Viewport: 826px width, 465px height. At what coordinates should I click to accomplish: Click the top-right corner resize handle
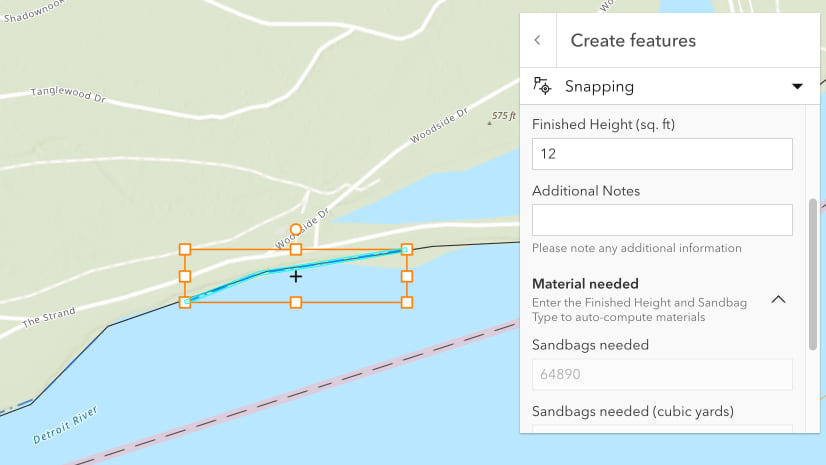point(407,249)
